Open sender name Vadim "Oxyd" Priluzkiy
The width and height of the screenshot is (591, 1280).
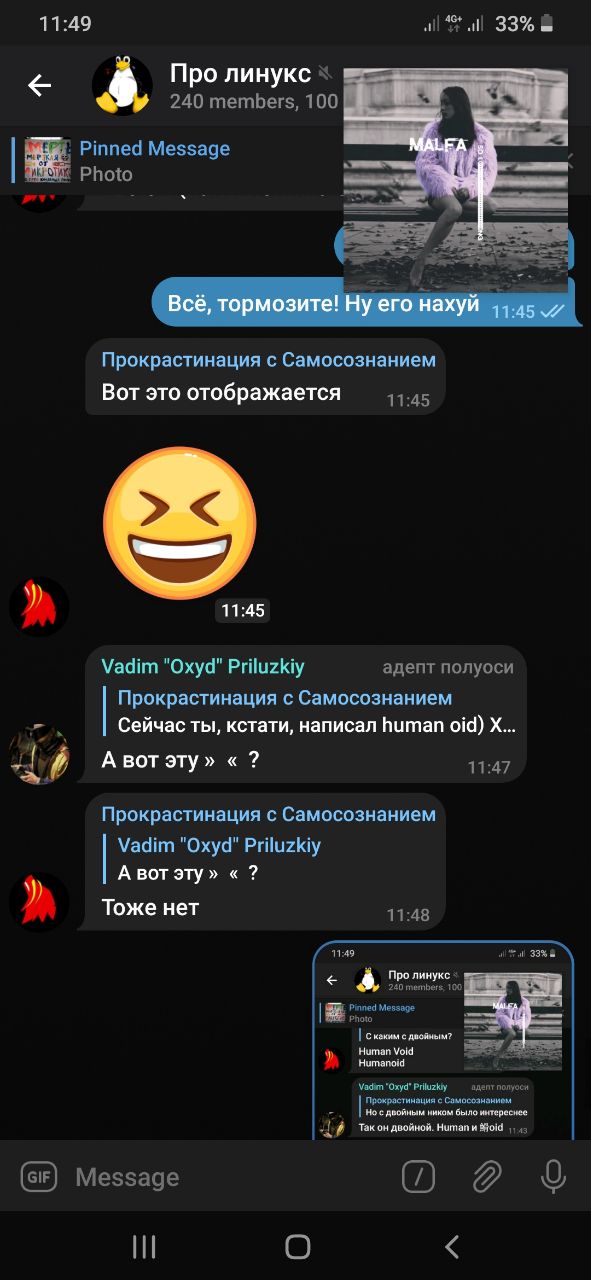(x=203, y=667)
